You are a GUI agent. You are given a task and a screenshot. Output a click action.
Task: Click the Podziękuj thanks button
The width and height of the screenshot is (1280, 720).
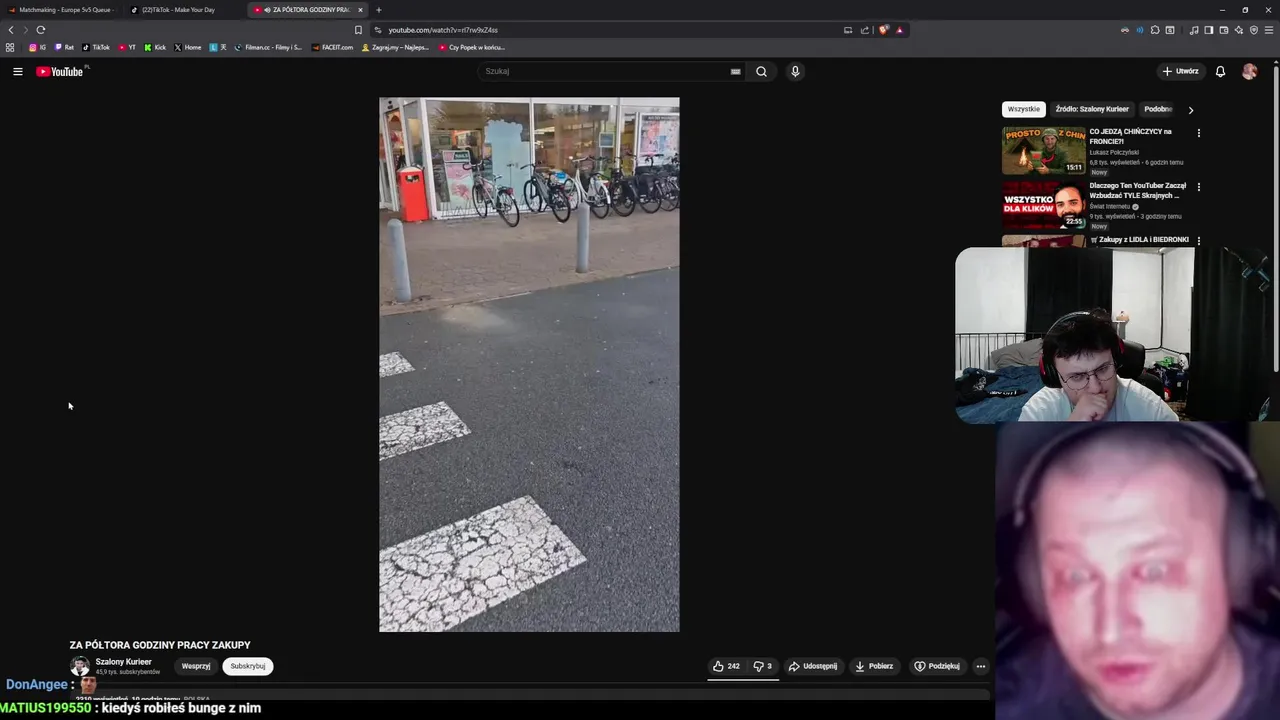[937, 666]
